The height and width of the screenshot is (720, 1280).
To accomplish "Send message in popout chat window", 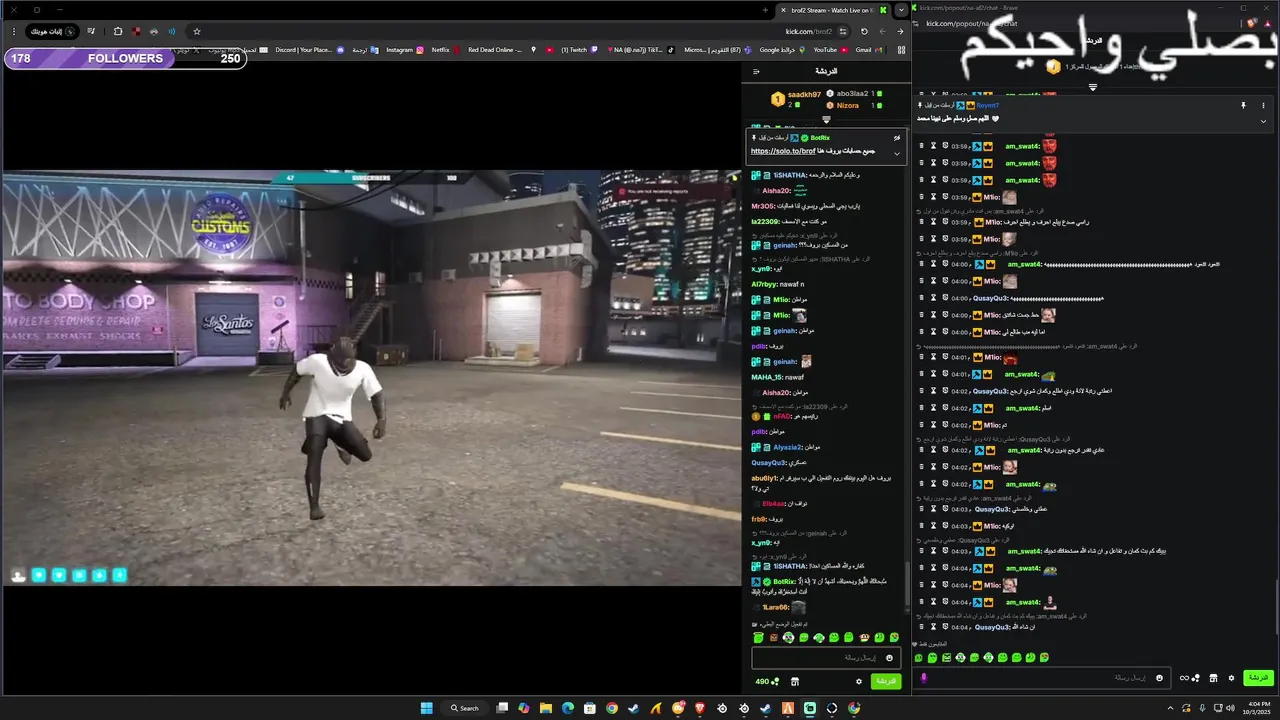I will (1258, 678).
